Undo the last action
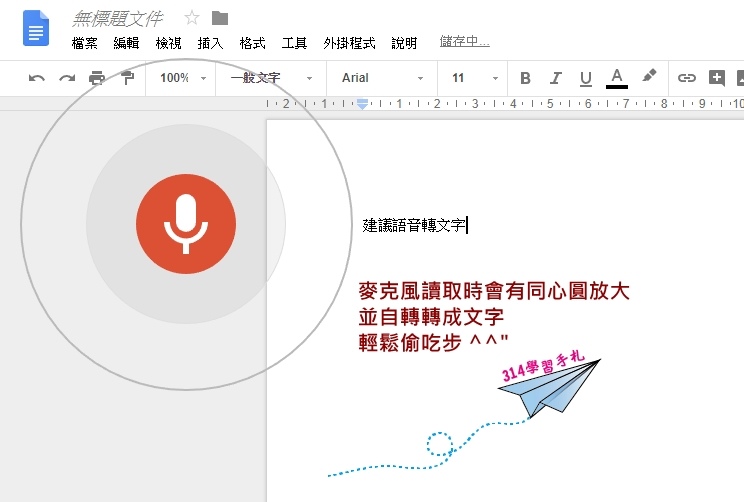The height and width of the screenshot is (502, 744). click(x=37, y=78)
